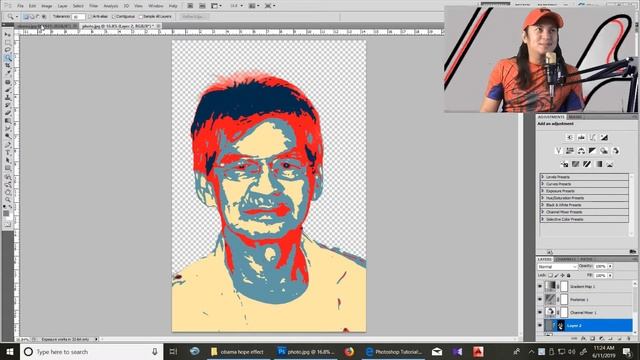
Task: Select the Move tool in toolbox
Action: tap(8, 35)
